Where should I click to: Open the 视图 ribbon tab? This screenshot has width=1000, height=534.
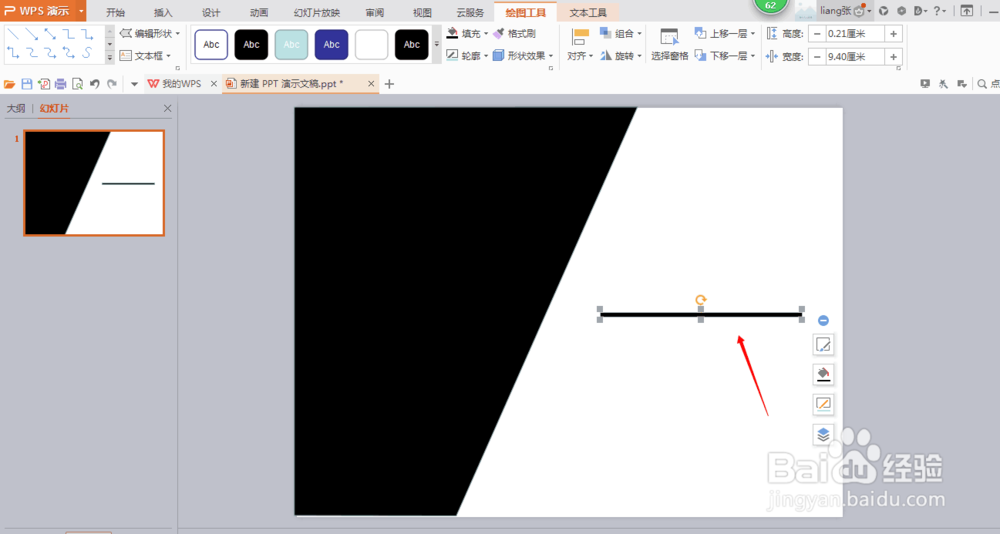(x=422, y=13)
